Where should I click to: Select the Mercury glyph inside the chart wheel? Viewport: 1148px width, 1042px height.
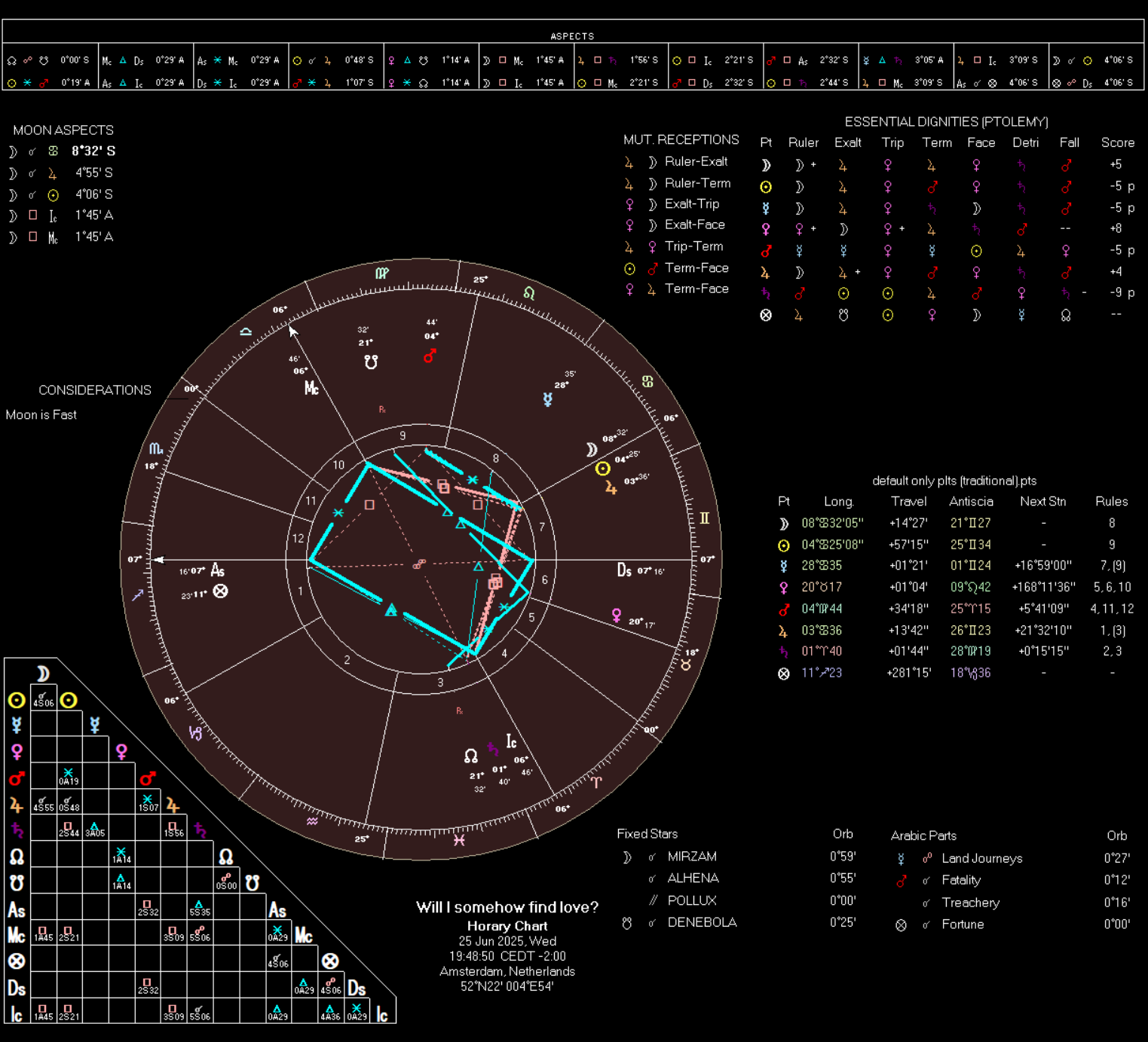[x=548, y=399]
